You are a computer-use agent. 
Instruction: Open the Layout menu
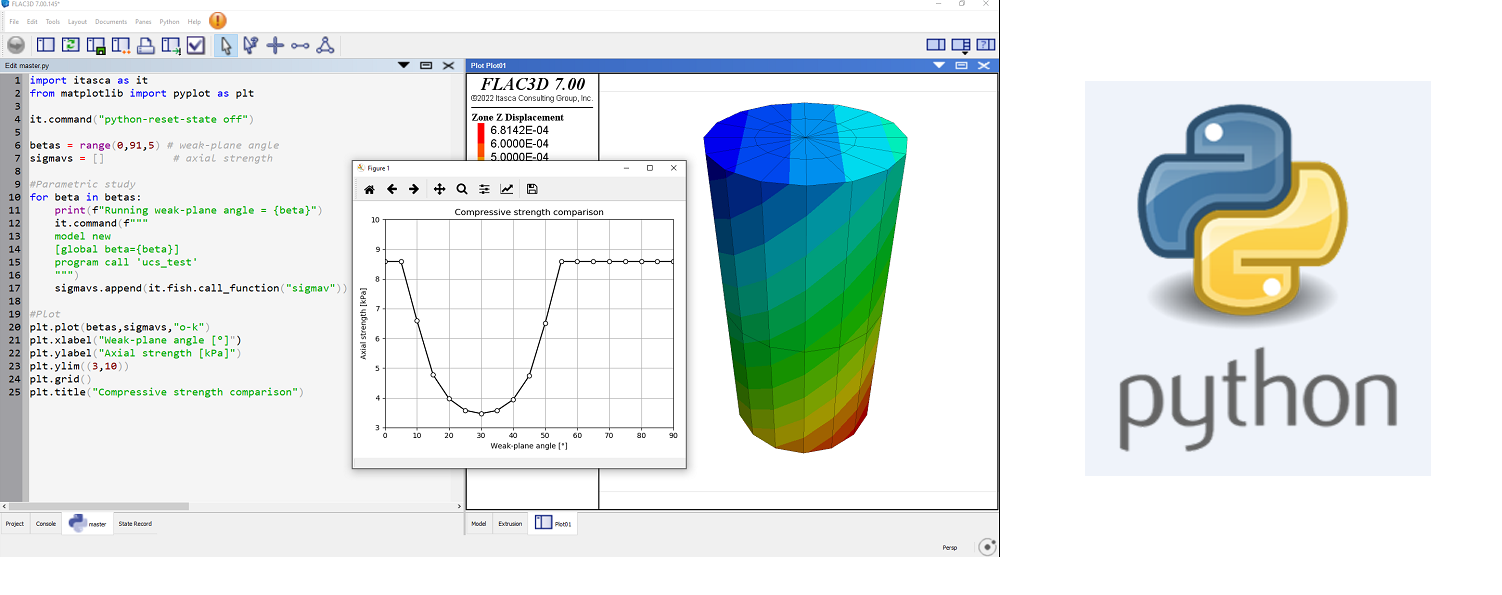pos(77,21)
